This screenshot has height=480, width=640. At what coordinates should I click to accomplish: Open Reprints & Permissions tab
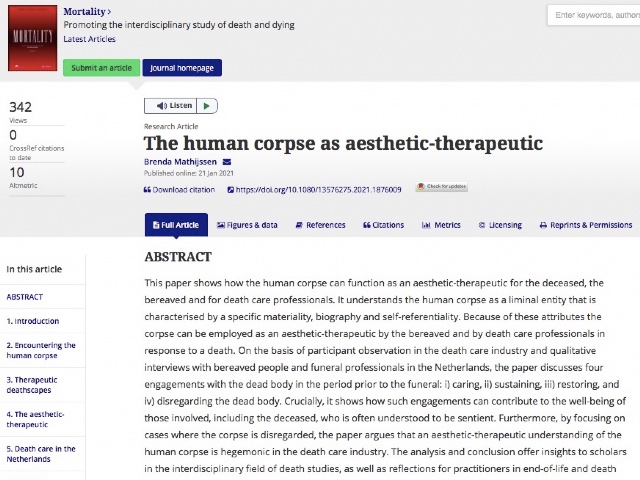pyautogui.click(x=586, y=225)
